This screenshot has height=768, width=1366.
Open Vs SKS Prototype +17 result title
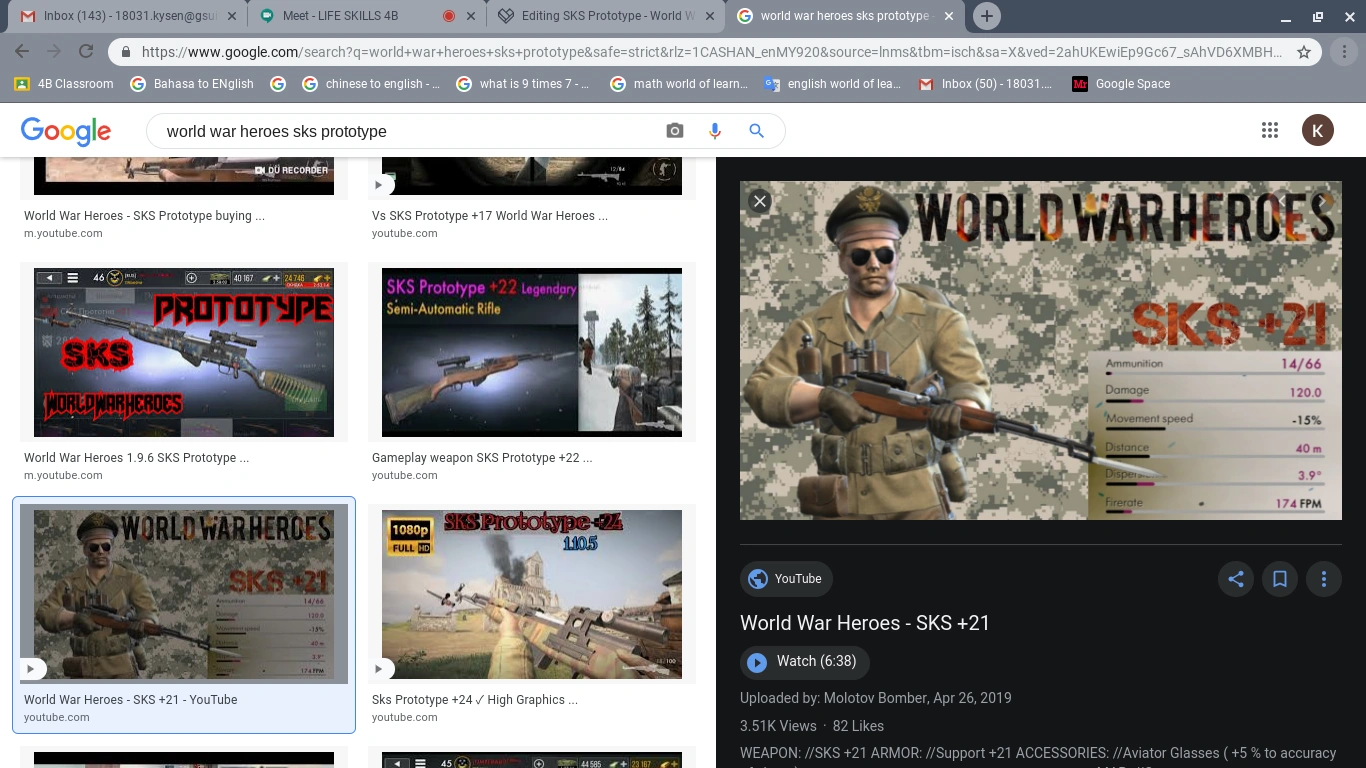tap(490, 216)
